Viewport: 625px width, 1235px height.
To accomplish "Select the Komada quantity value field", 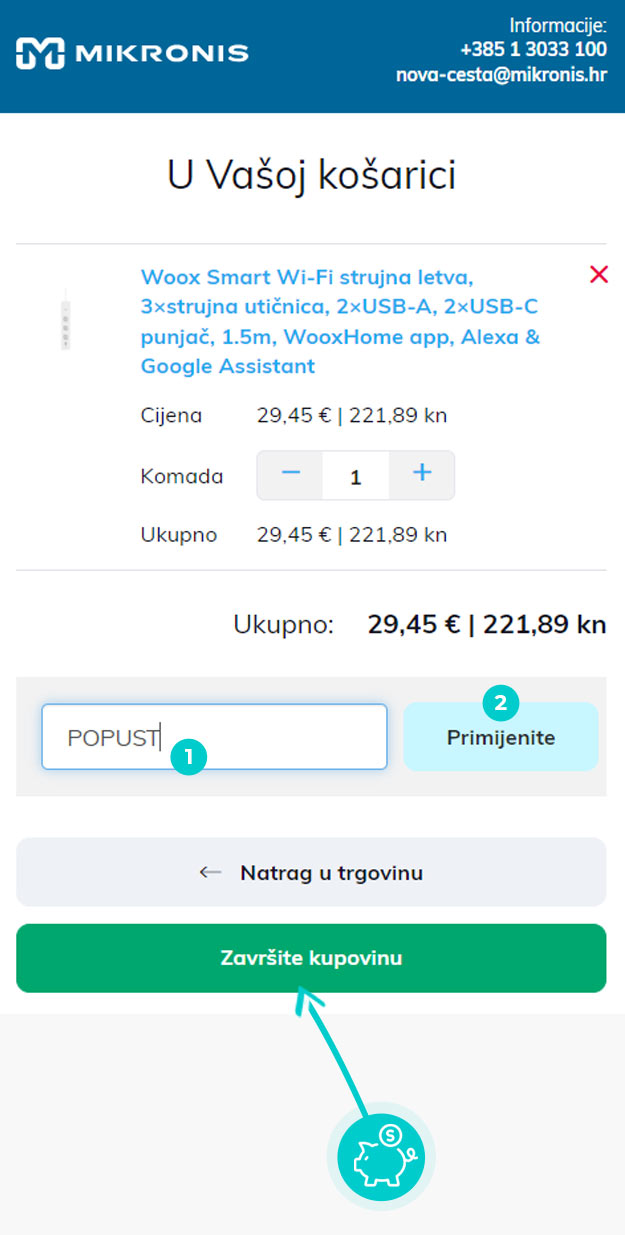I will point(356,476).
